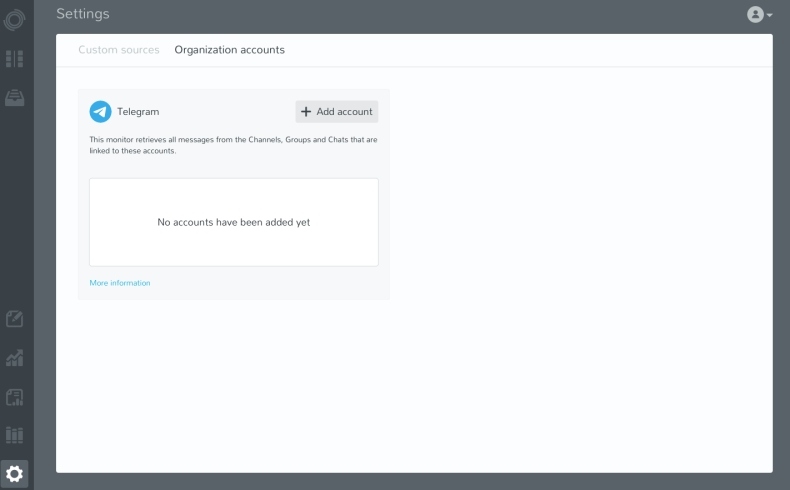790x490 pixels.
Task: Click the Telegram logo icon
Action: coord(100,111)
